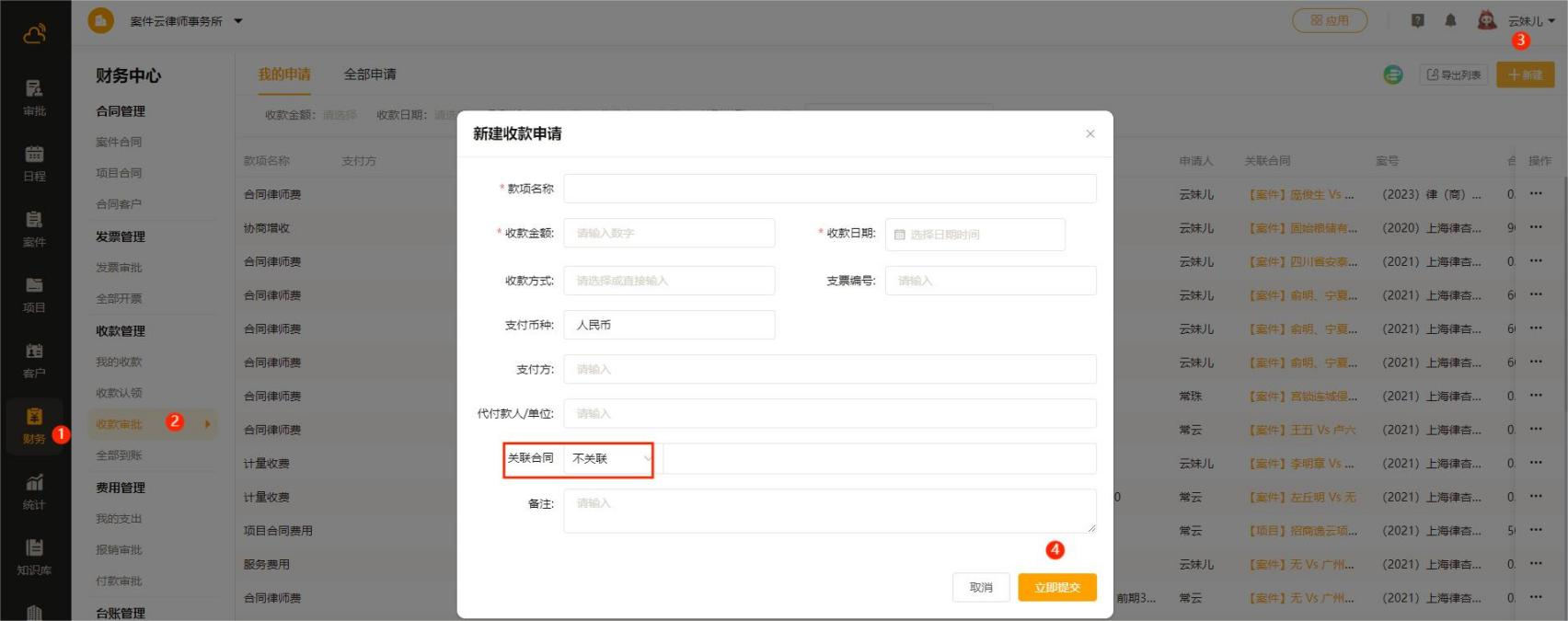Open the 收款日期 date picker field
The width and height of the screenshot is (1568, 621).
974,235
